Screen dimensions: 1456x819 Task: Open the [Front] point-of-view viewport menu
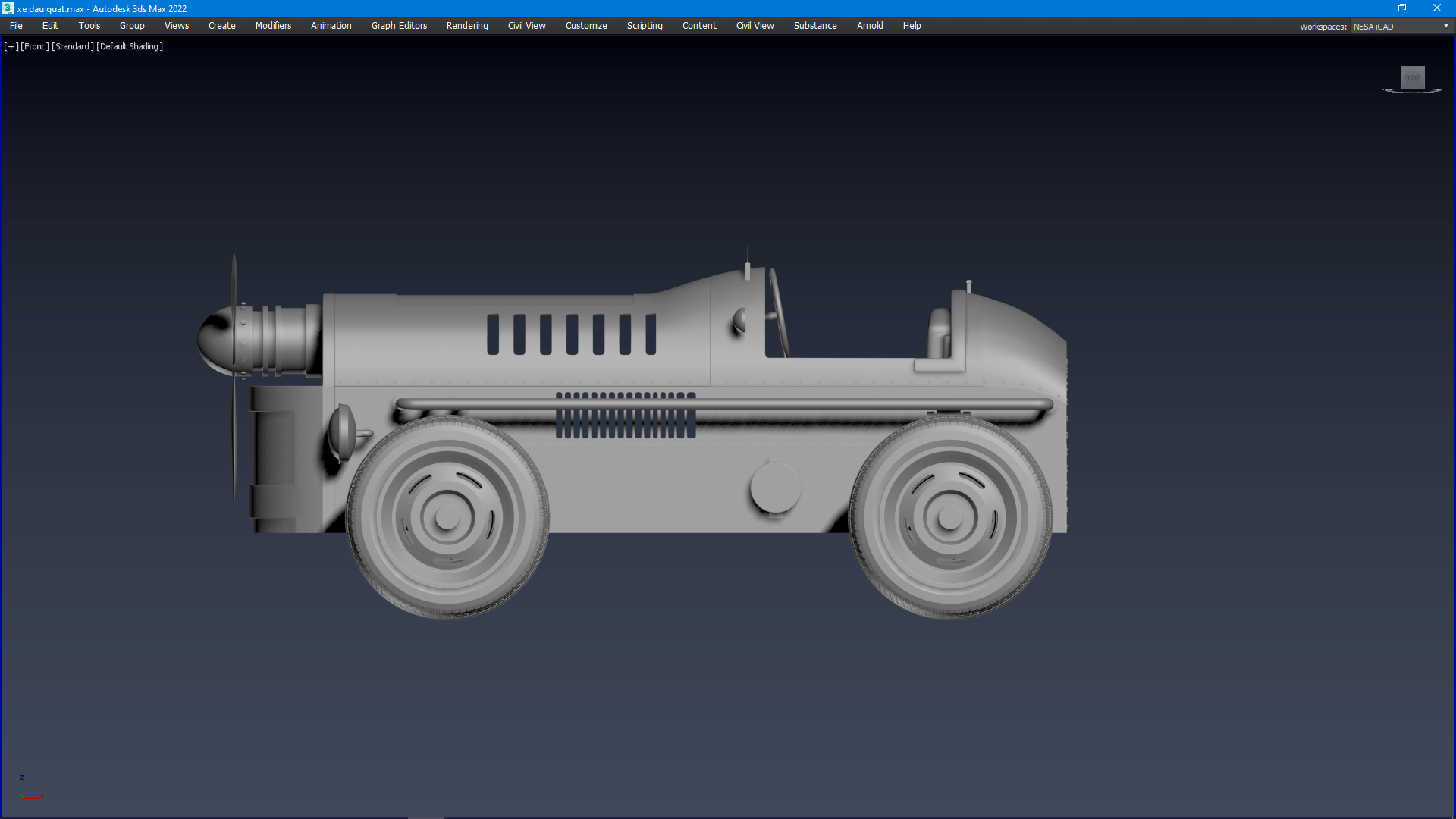35,46
